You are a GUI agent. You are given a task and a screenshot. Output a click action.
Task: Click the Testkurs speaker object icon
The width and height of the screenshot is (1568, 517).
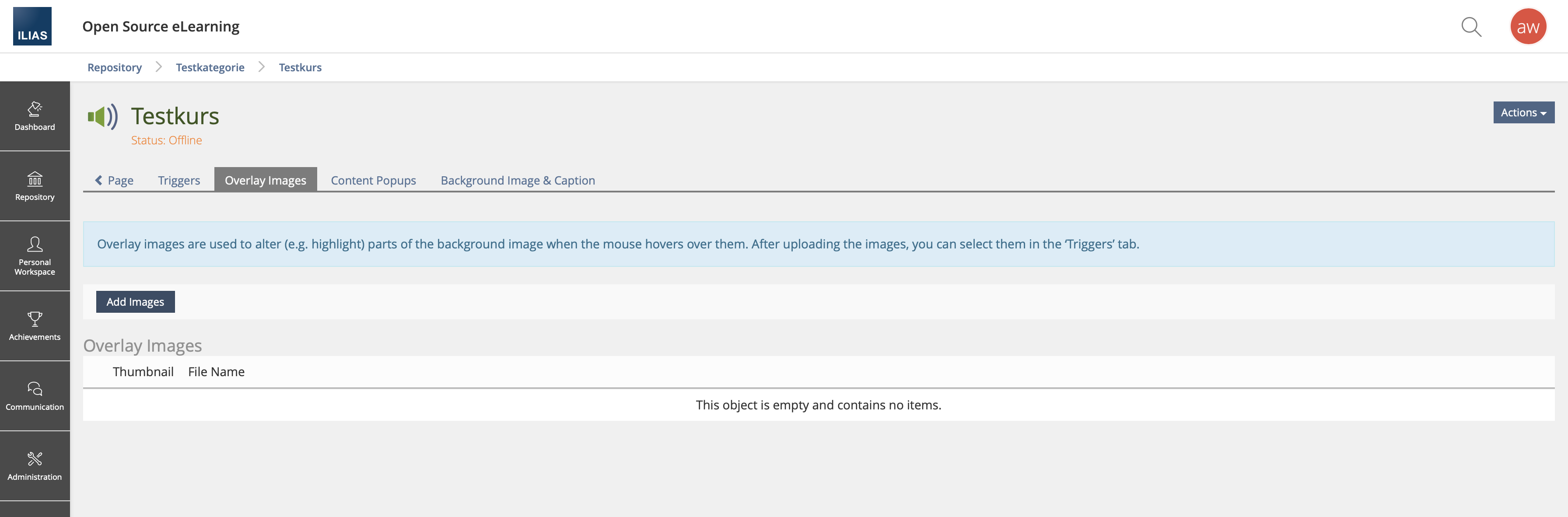pos(102,116)
